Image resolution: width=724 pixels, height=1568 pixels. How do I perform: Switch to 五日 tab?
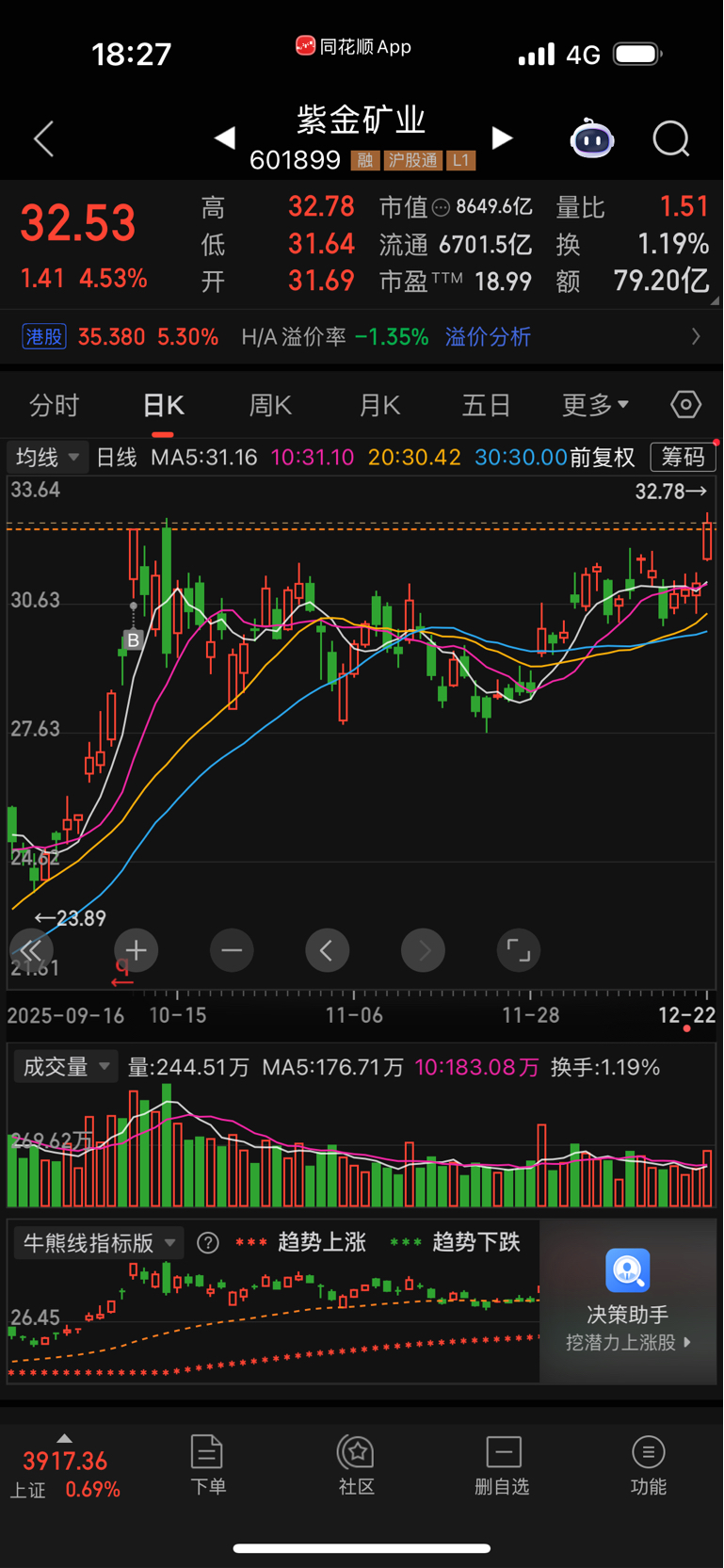tap(487, 406)
